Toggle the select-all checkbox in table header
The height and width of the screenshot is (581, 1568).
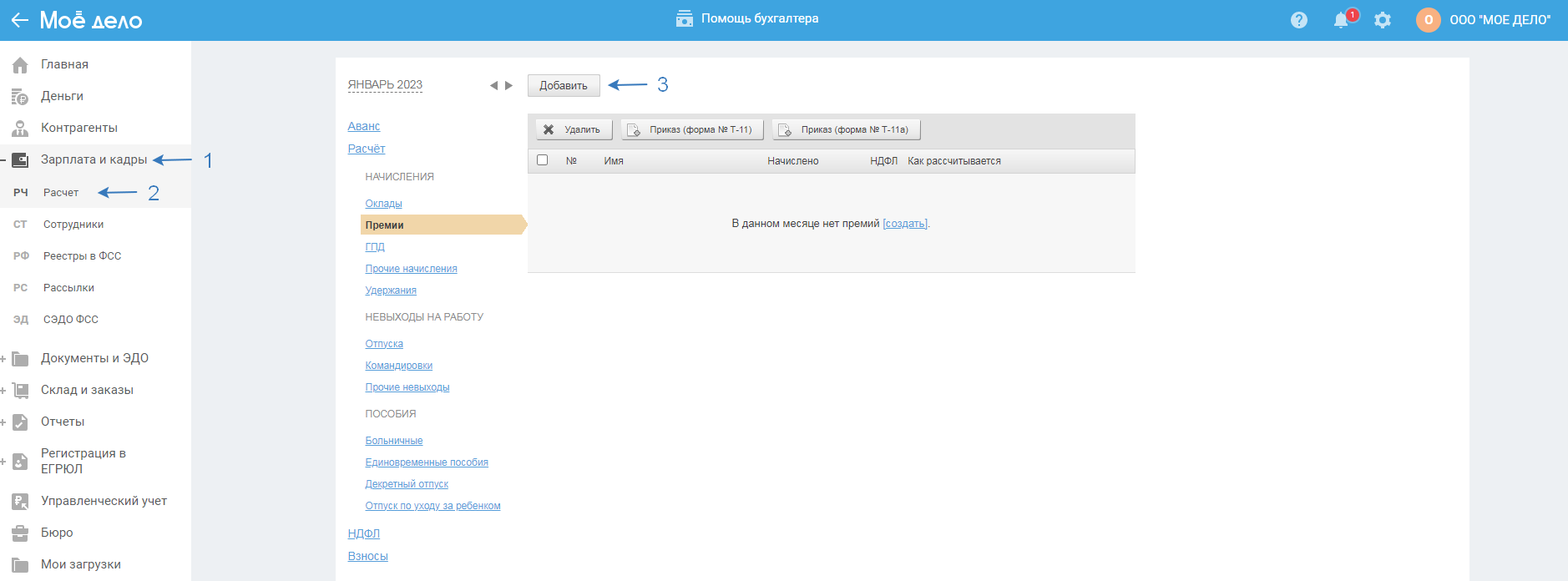pos(543,160)
